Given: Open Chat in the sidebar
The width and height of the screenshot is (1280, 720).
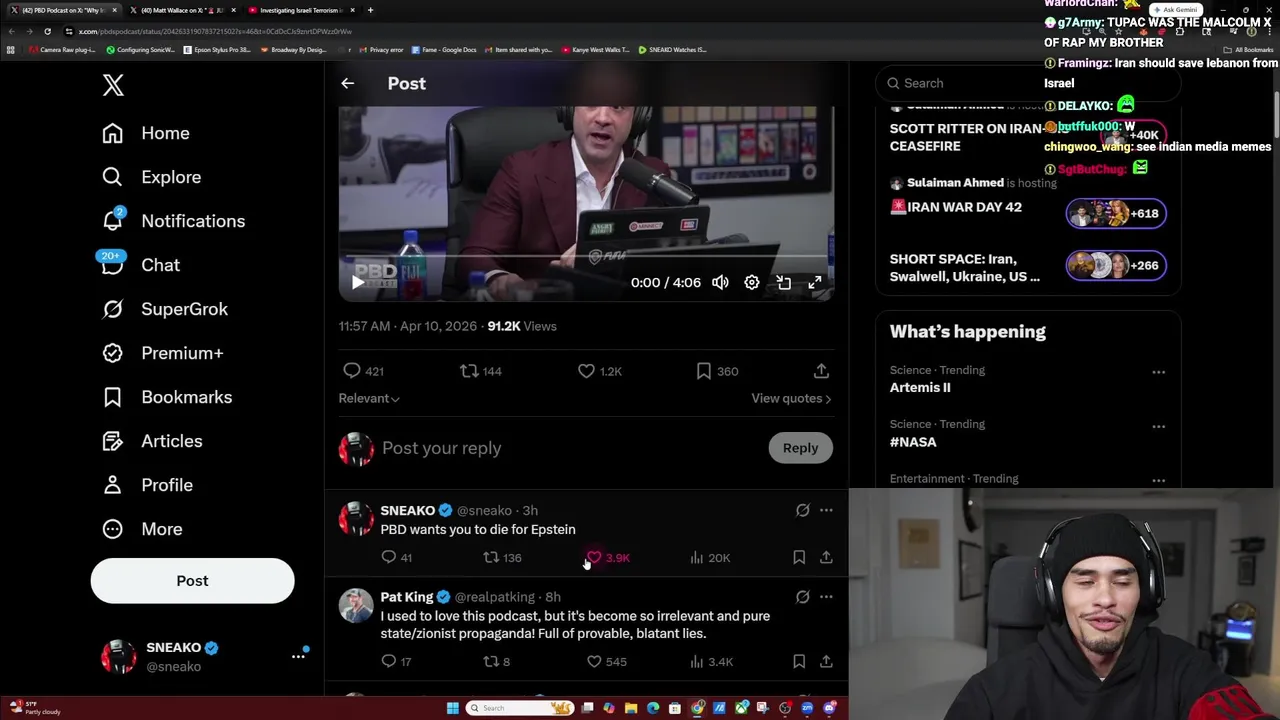Looking at the screenshot, I should (141, 265).
